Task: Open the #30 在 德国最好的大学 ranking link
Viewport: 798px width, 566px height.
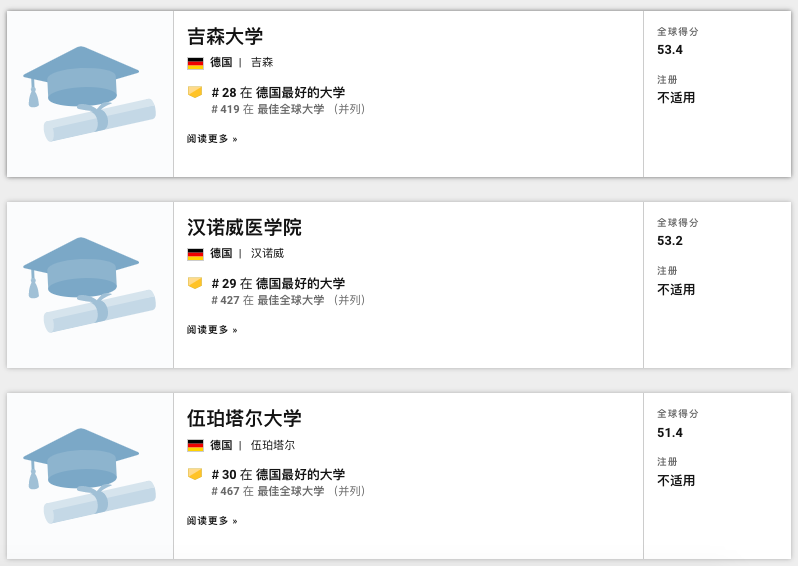Action: pyautogui.click(x=278, y=474)
